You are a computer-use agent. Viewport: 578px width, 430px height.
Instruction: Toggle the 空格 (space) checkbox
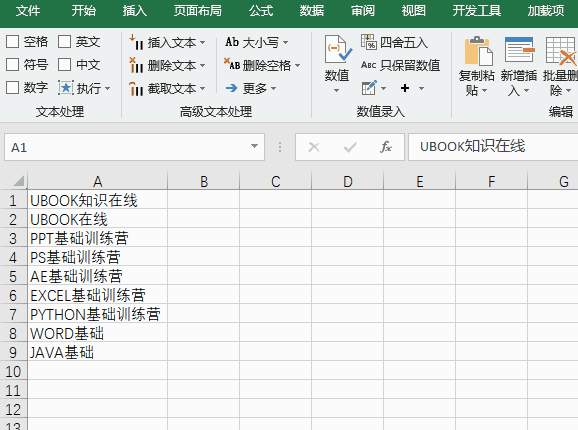pyautogui.click(x=13, y=42)
